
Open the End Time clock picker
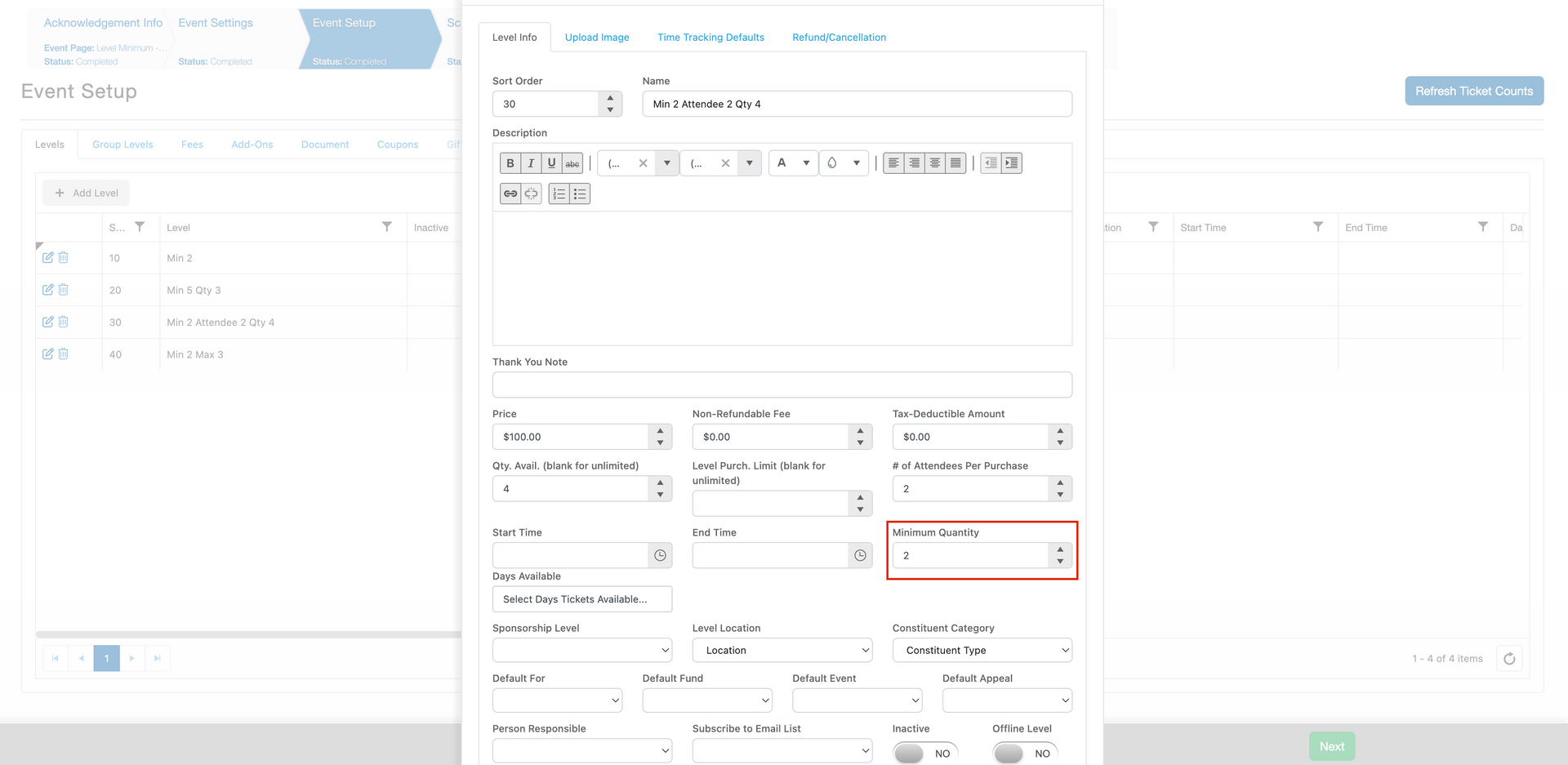click(860, 556)
